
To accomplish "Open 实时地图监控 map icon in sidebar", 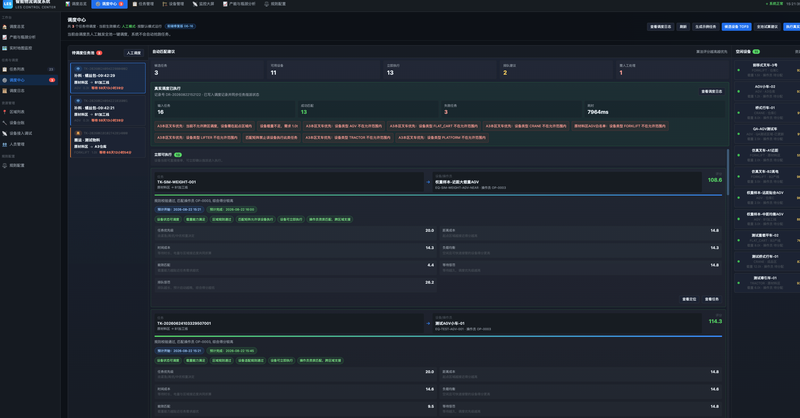I will 5,48.
